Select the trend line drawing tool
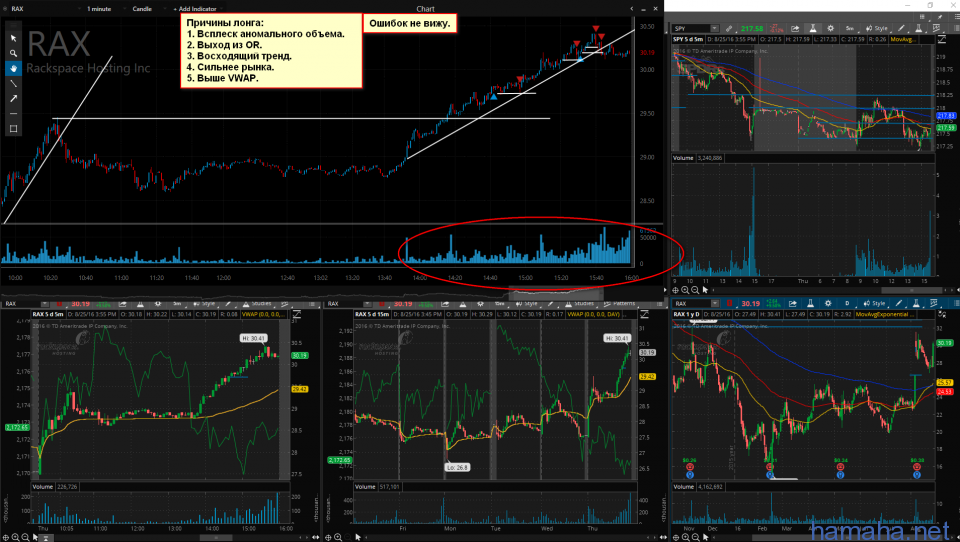The height and width of the screenshot is (542, 960). [x=13, y=83]
